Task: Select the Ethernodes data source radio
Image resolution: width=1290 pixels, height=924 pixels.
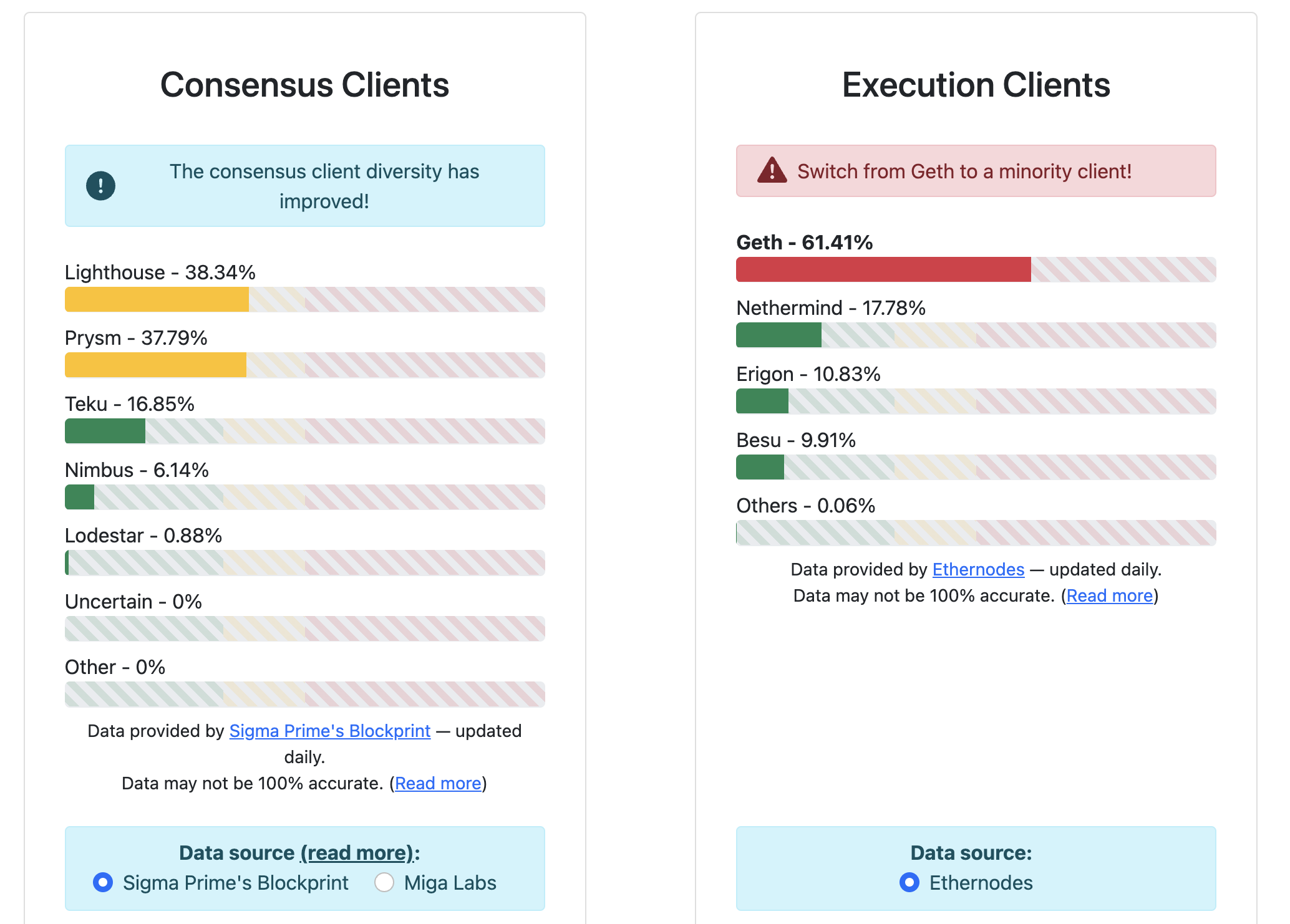Action: [x=909, y=882]
